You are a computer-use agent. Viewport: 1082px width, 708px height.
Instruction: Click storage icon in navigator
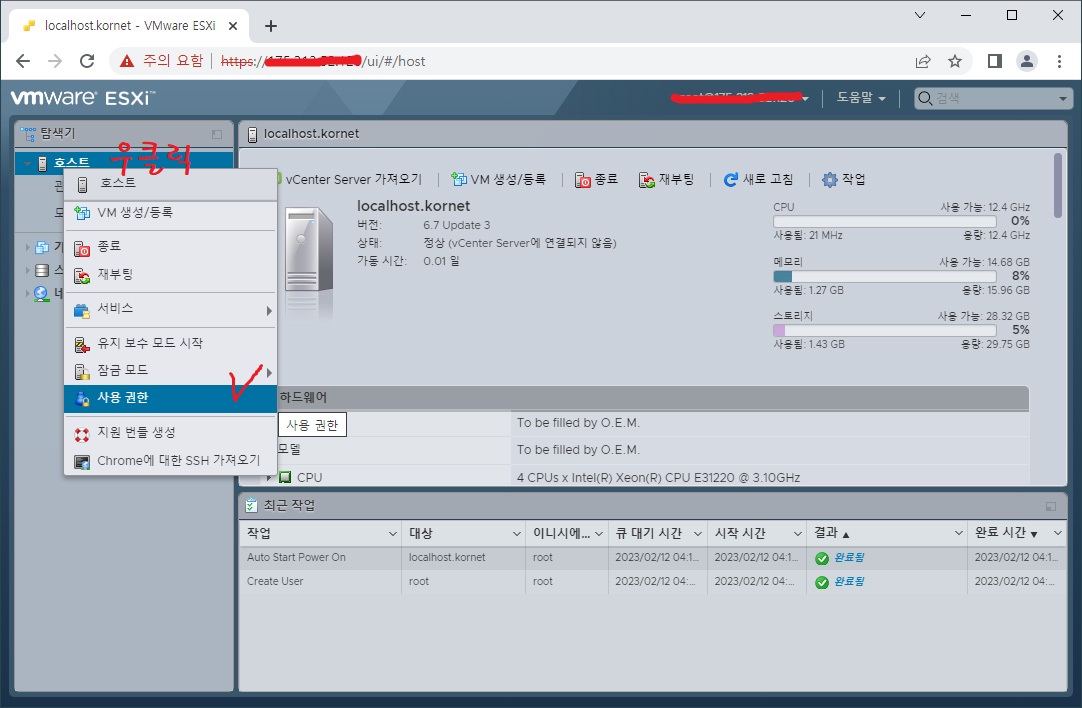pos(41,270)
